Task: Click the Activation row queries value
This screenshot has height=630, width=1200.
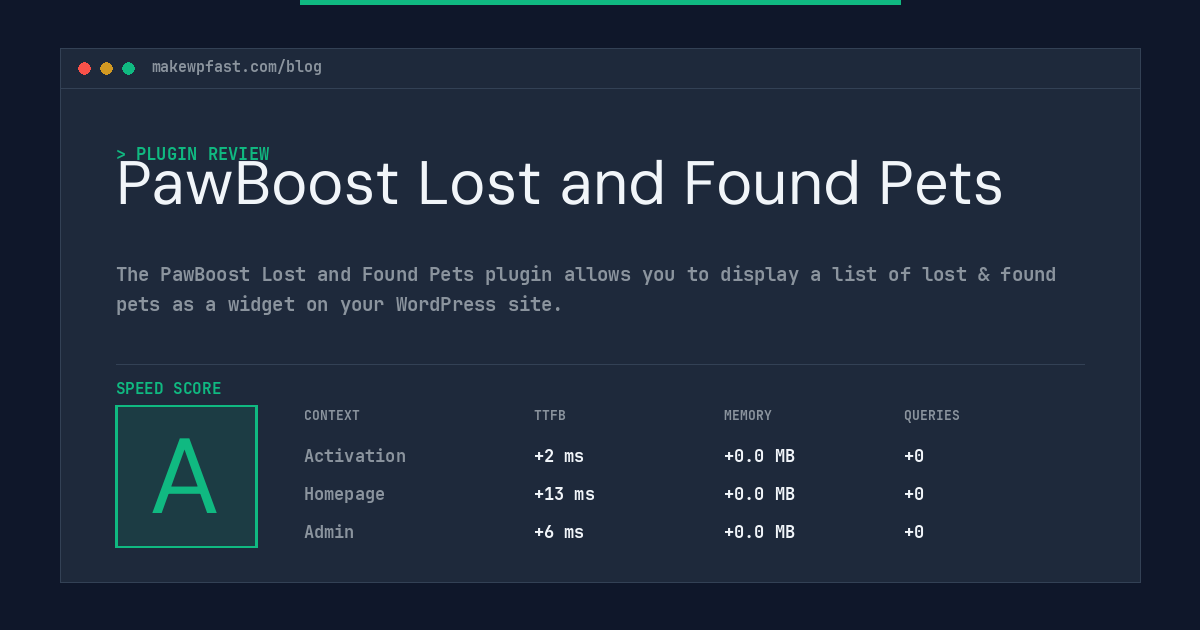Action: point(914,456)
